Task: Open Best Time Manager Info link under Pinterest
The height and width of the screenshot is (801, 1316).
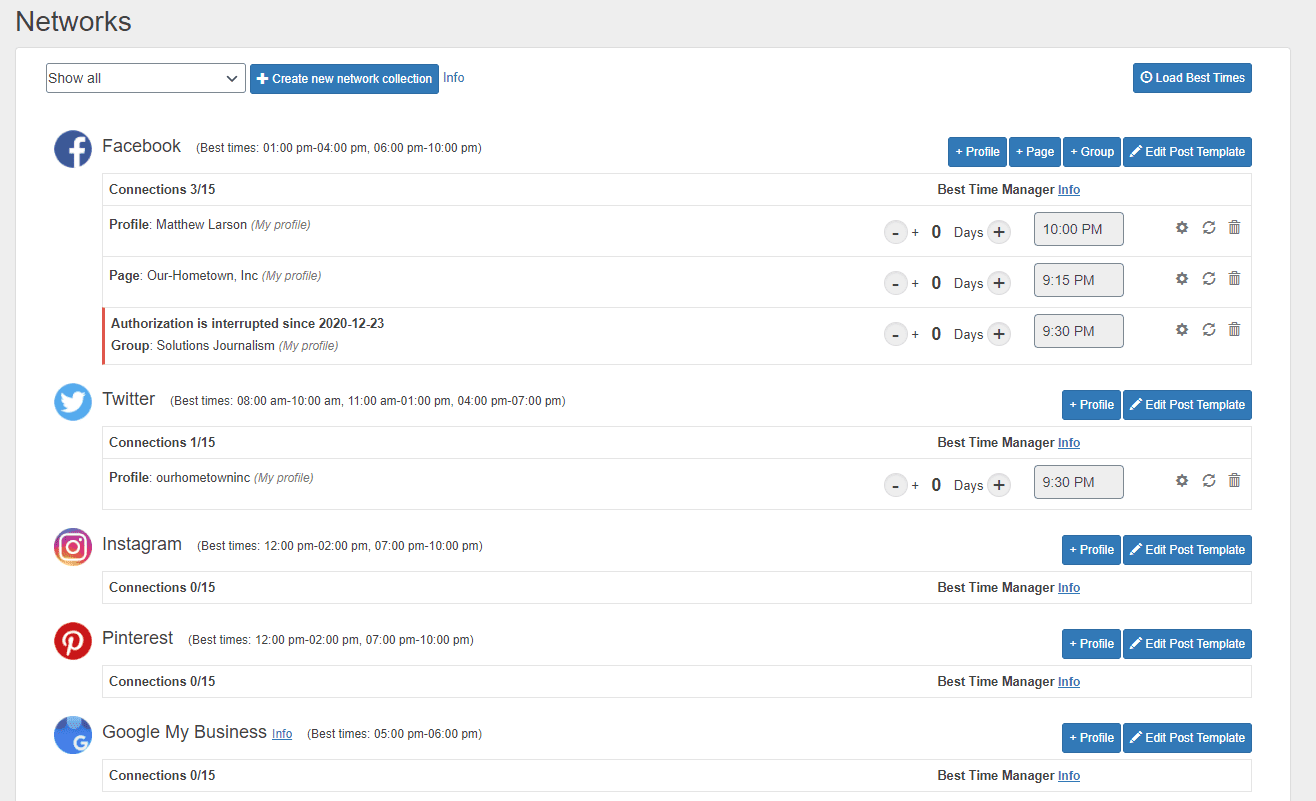Action: (x=1069, y=682)
